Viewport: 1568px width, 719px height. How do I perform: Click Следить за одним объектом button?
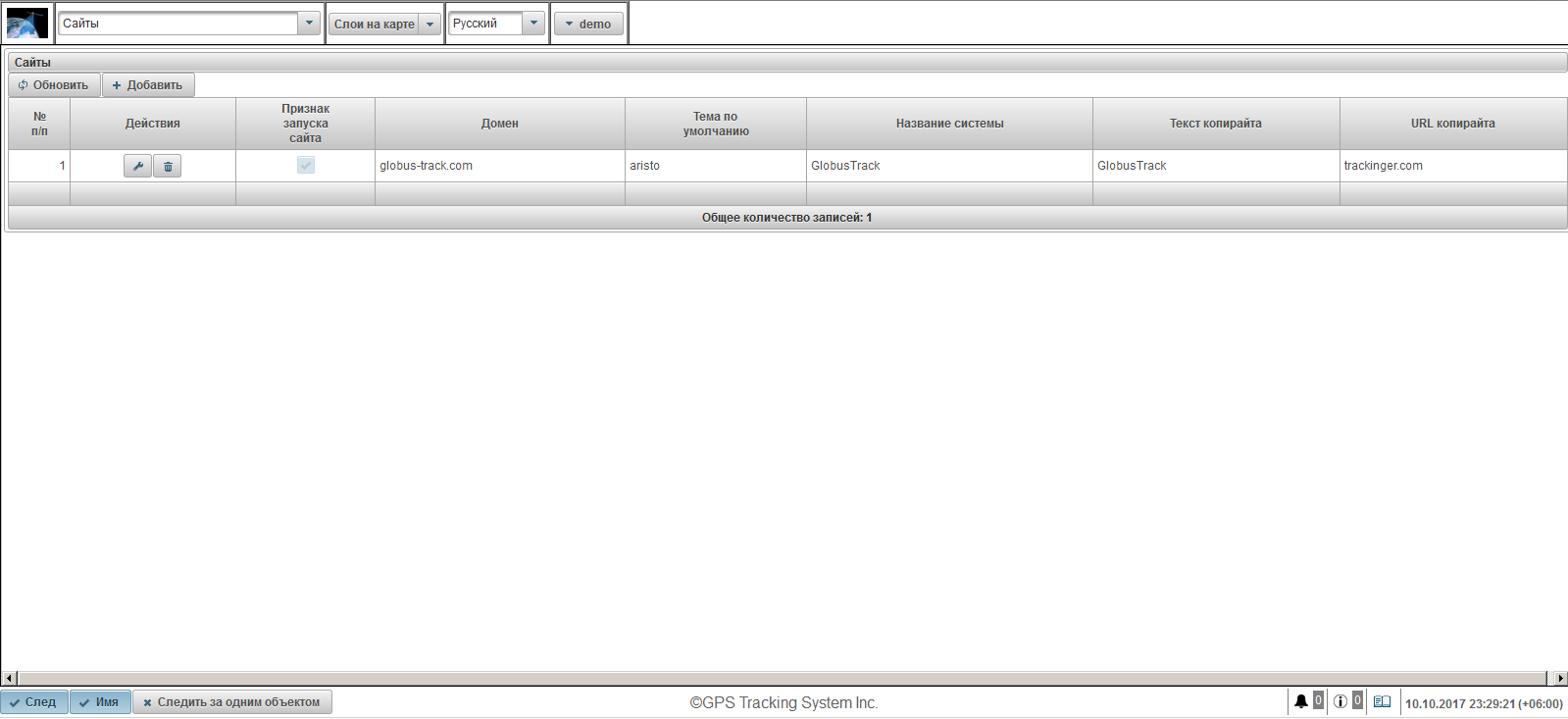pos(232,702)
